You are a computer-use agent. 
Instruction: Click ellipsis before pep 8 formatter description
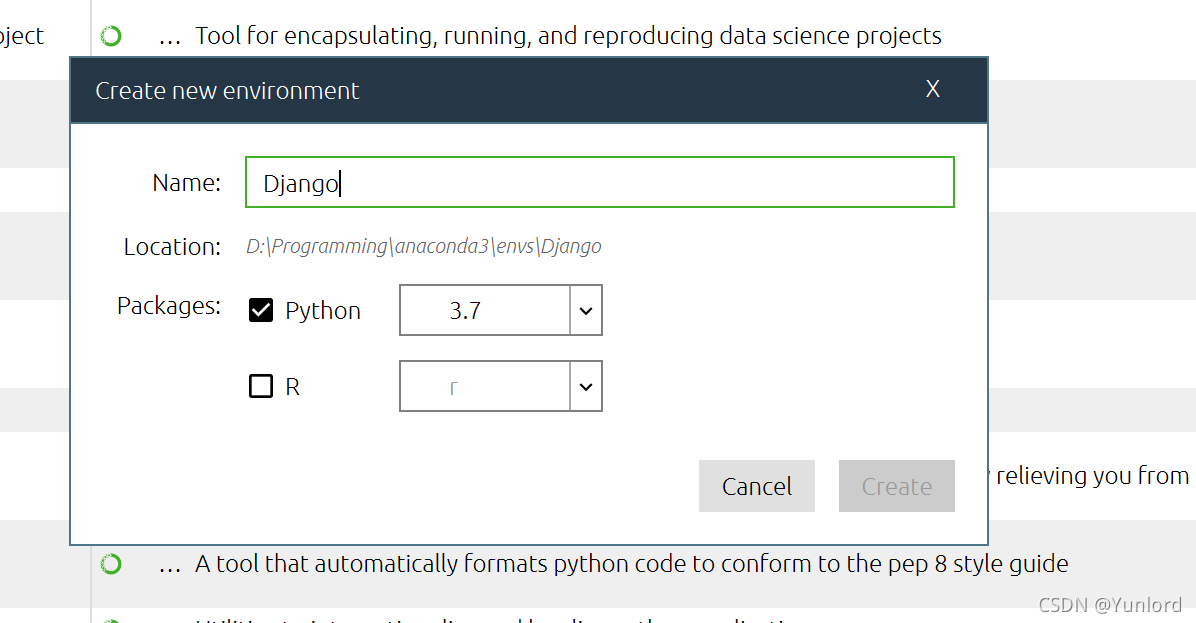click(x=169, y=564)
